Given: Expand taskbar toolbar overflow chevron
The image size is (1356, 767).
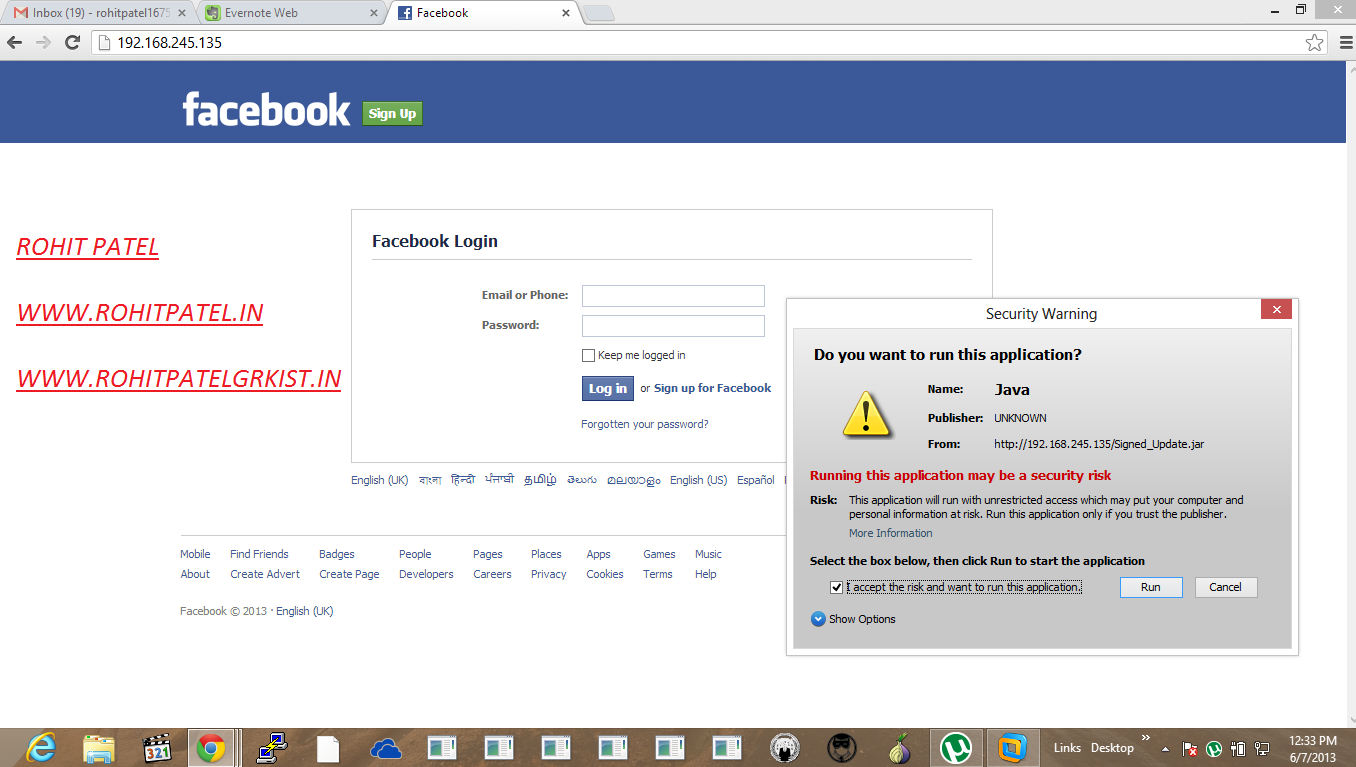Looking at the screenshot, I should click(x=1146, y=738).
